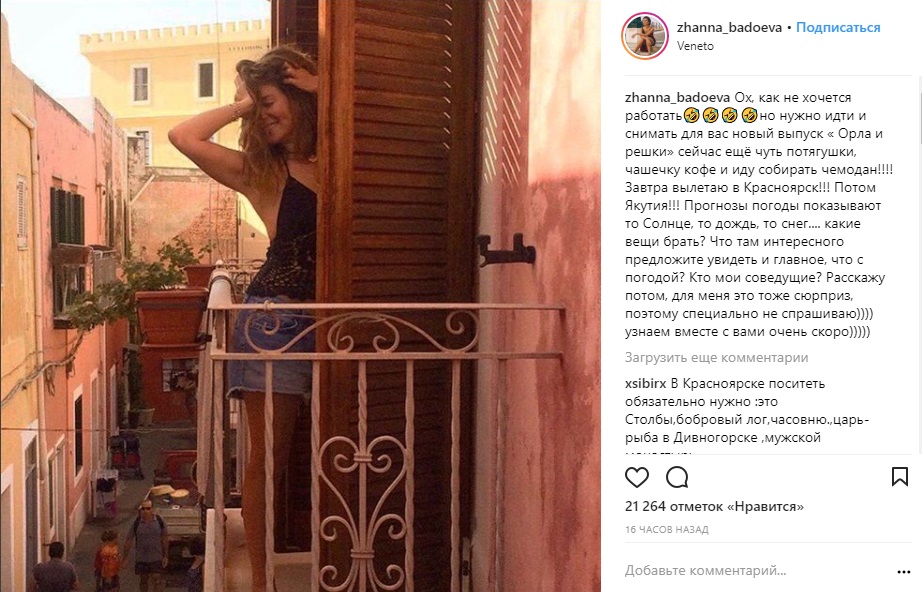Screen dimensions: 922x592
Task: Click the balcony photo of the post
Action: (300, 296)
